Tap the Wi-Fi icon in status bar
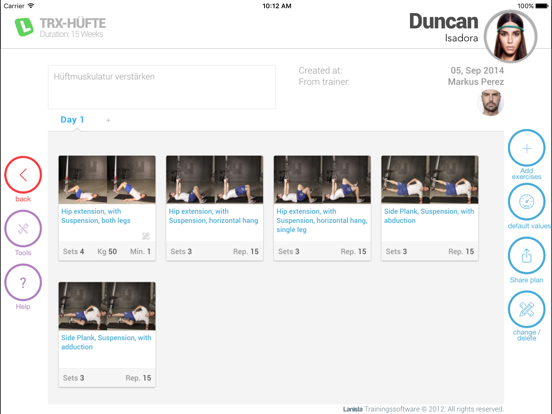Screen dimensions: 552x414 pos(31,6)
